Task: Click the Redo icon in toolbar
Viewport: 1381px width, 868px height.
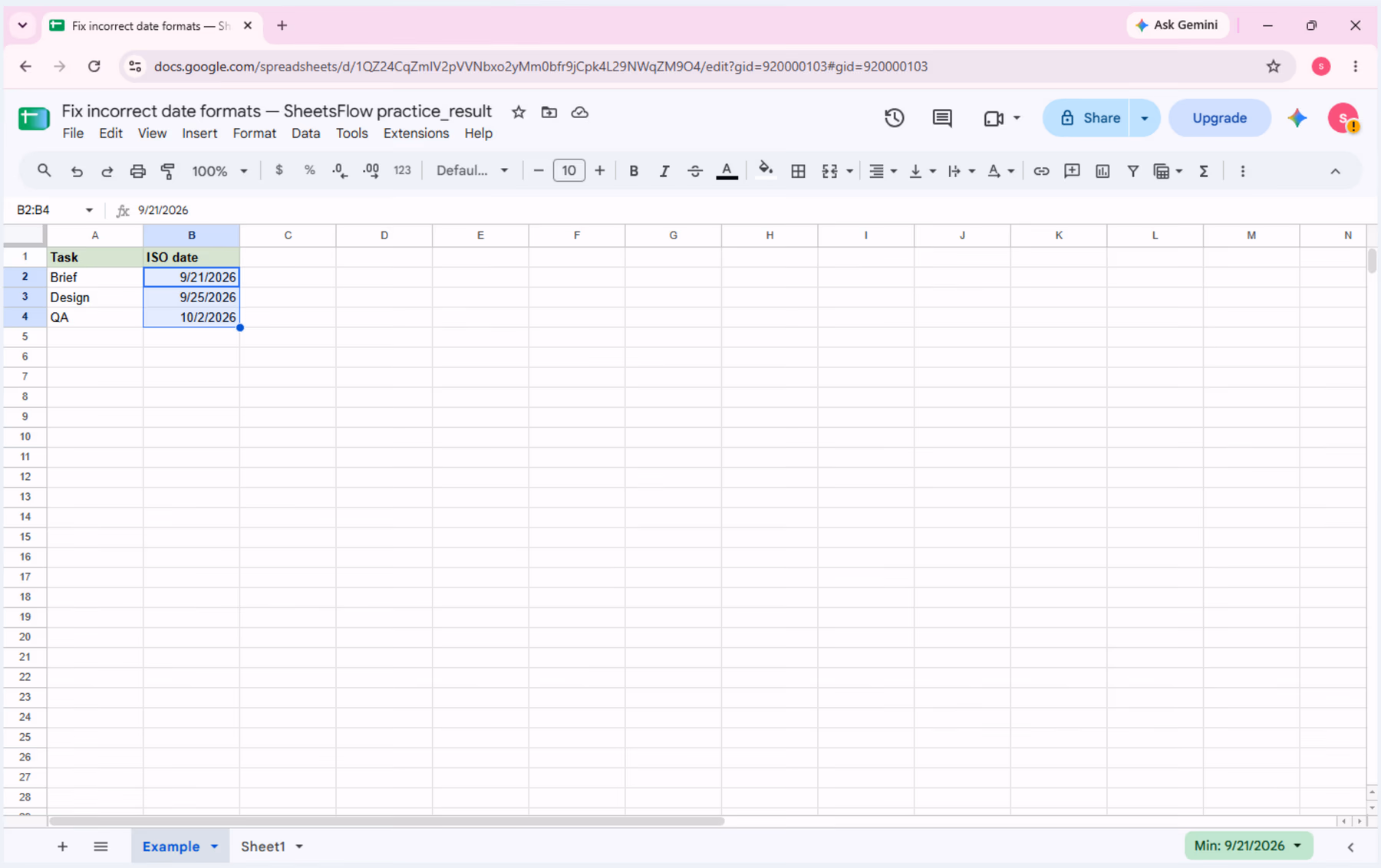Action: tap(107, 171)
